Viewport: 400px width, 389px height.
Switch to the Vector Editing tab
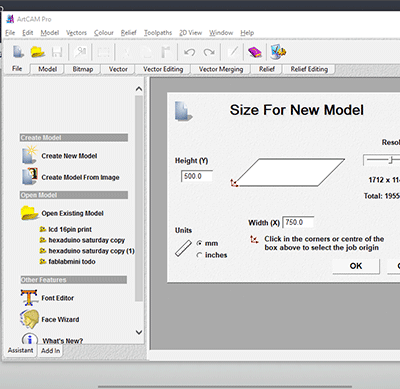click(163, 69)
